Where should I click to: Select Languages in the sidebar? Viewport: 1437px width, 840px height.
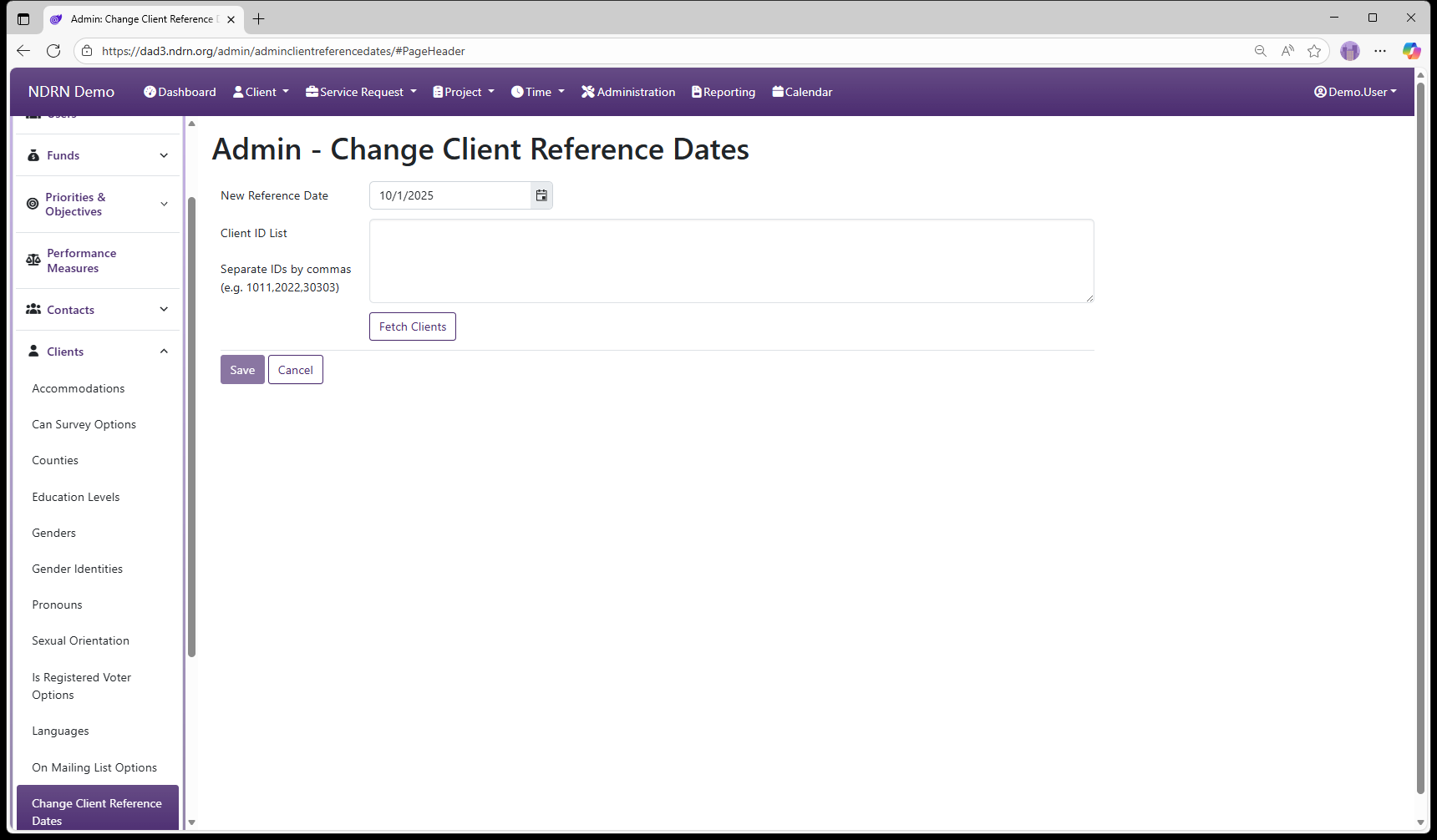(x=60, y=731)
